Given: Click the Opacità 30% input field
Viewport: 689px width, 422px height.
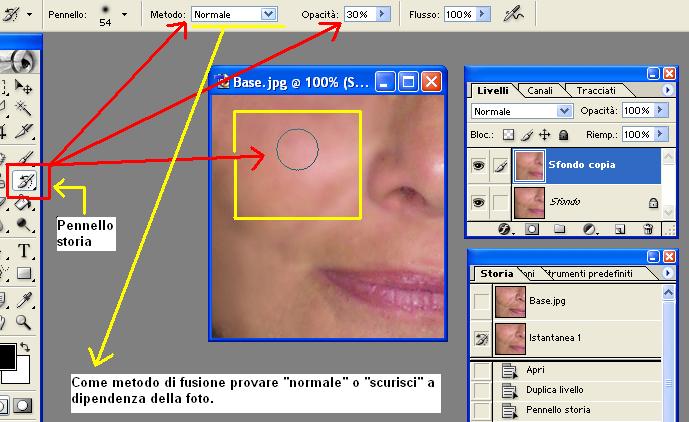Looking at the screenshot, I should pos(357,15).
